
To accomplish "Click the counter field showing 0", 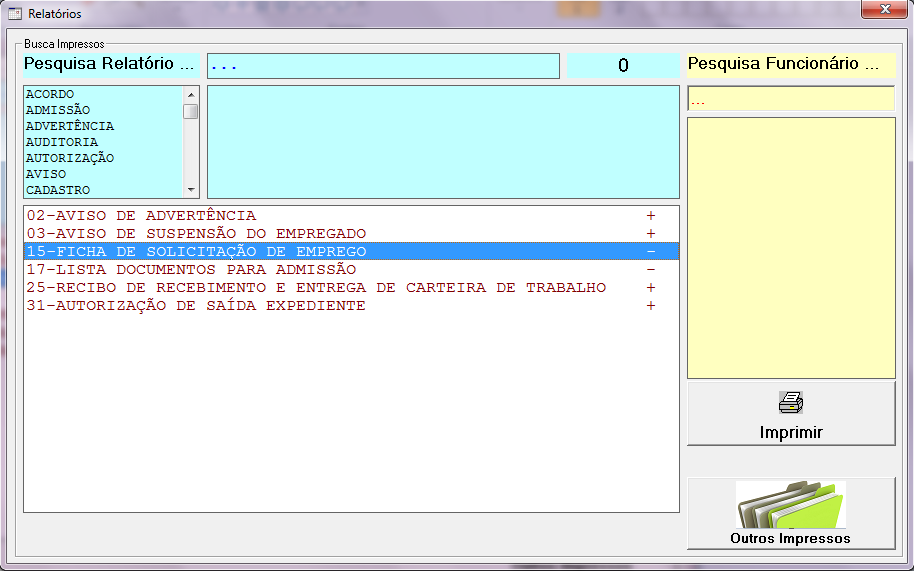I will tap(623, 66).
